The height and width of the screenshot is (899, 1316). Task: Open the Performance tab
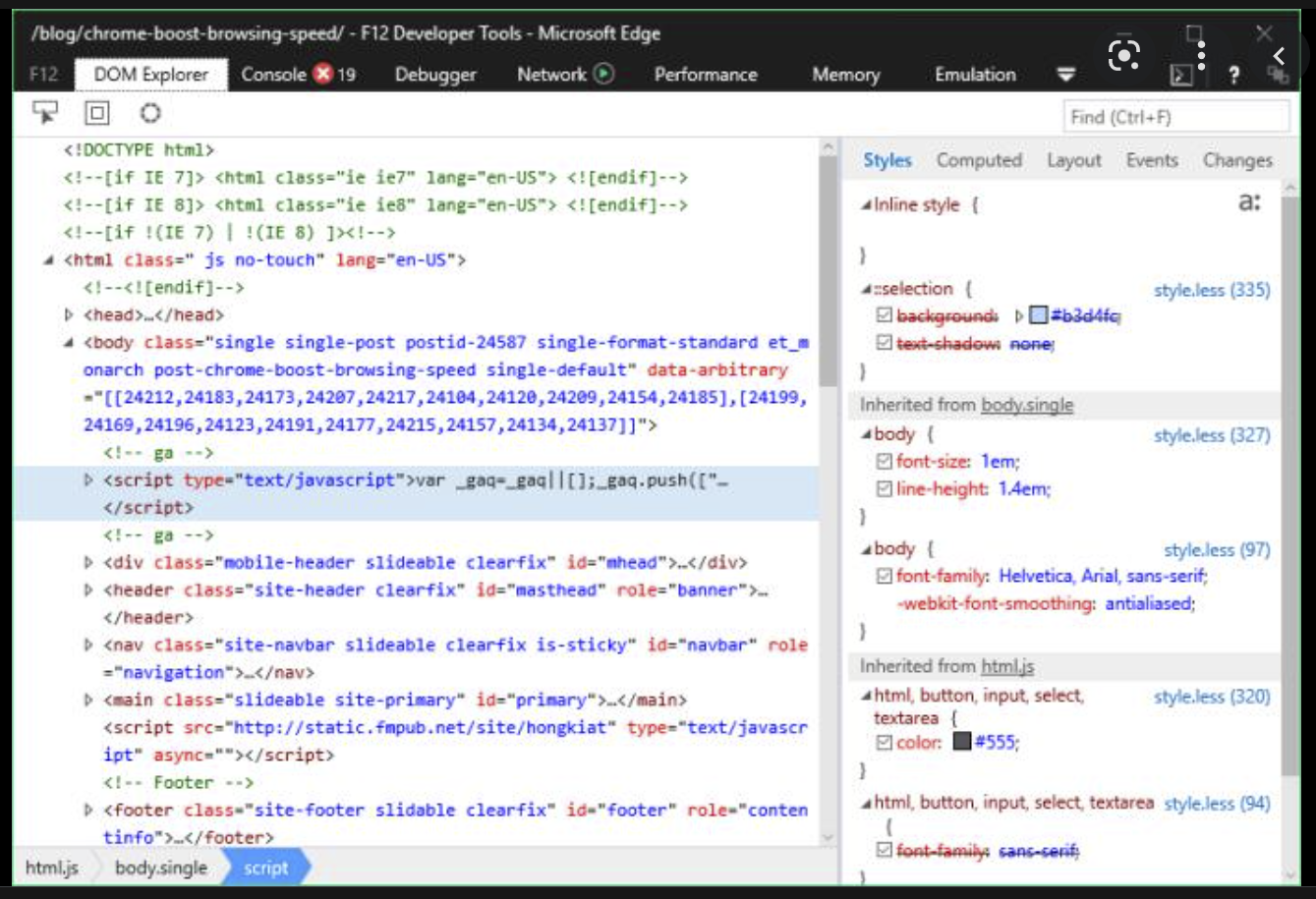click(706, 75)
